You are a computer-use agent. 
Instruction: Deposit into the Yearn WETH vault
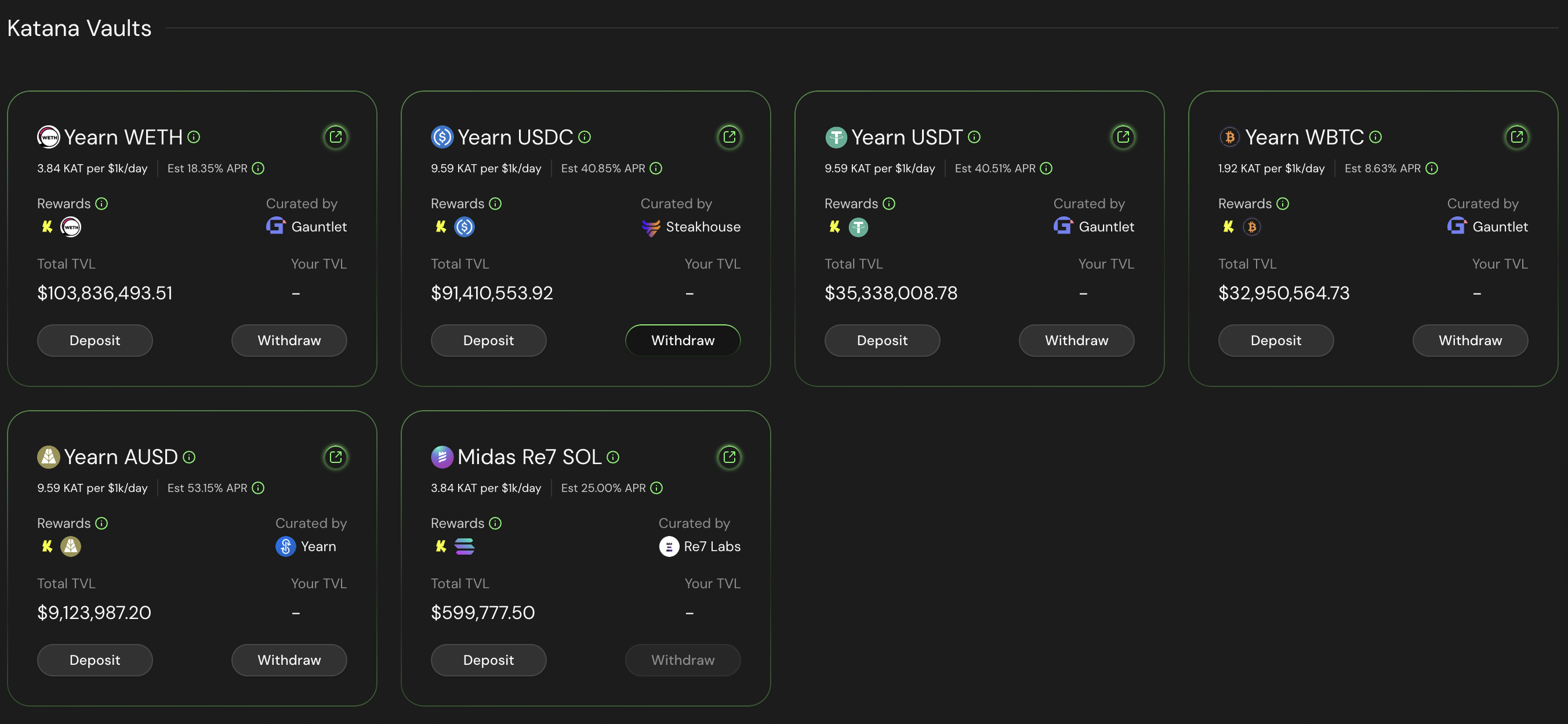click(x=95, y=341)
